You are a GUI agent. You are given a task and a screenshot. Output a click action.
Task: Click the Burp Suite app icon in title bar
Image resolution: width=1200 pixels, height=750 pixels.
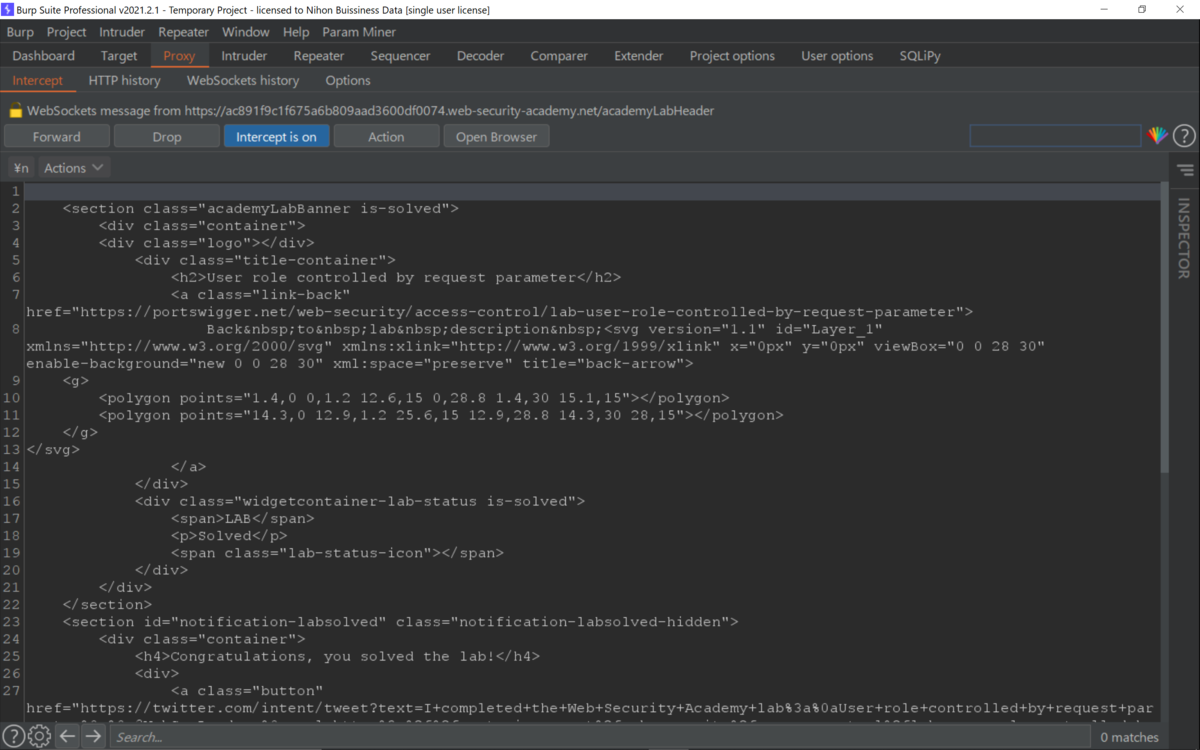coord(8,9)
